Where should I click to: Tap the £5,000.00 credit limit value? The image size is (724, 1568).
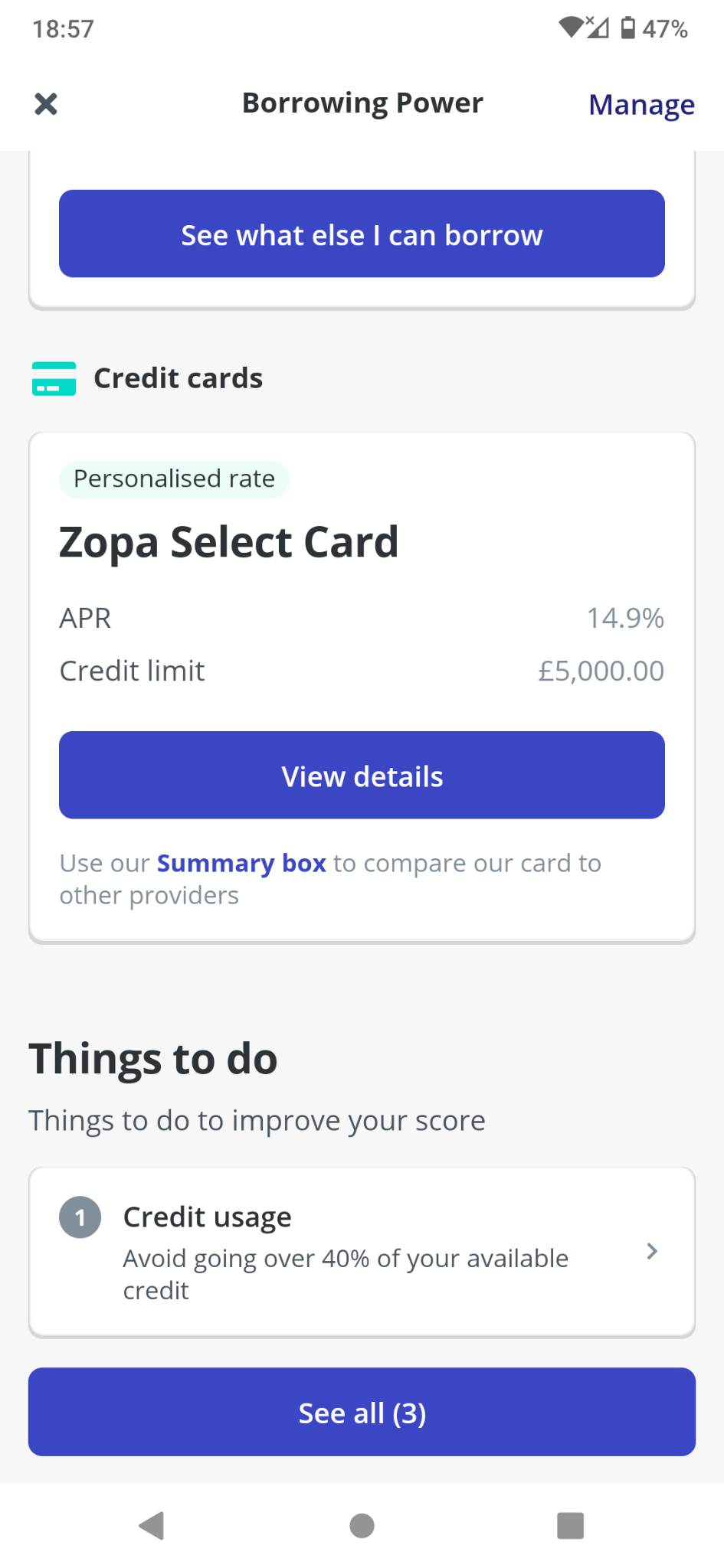(x=601, y=671)
